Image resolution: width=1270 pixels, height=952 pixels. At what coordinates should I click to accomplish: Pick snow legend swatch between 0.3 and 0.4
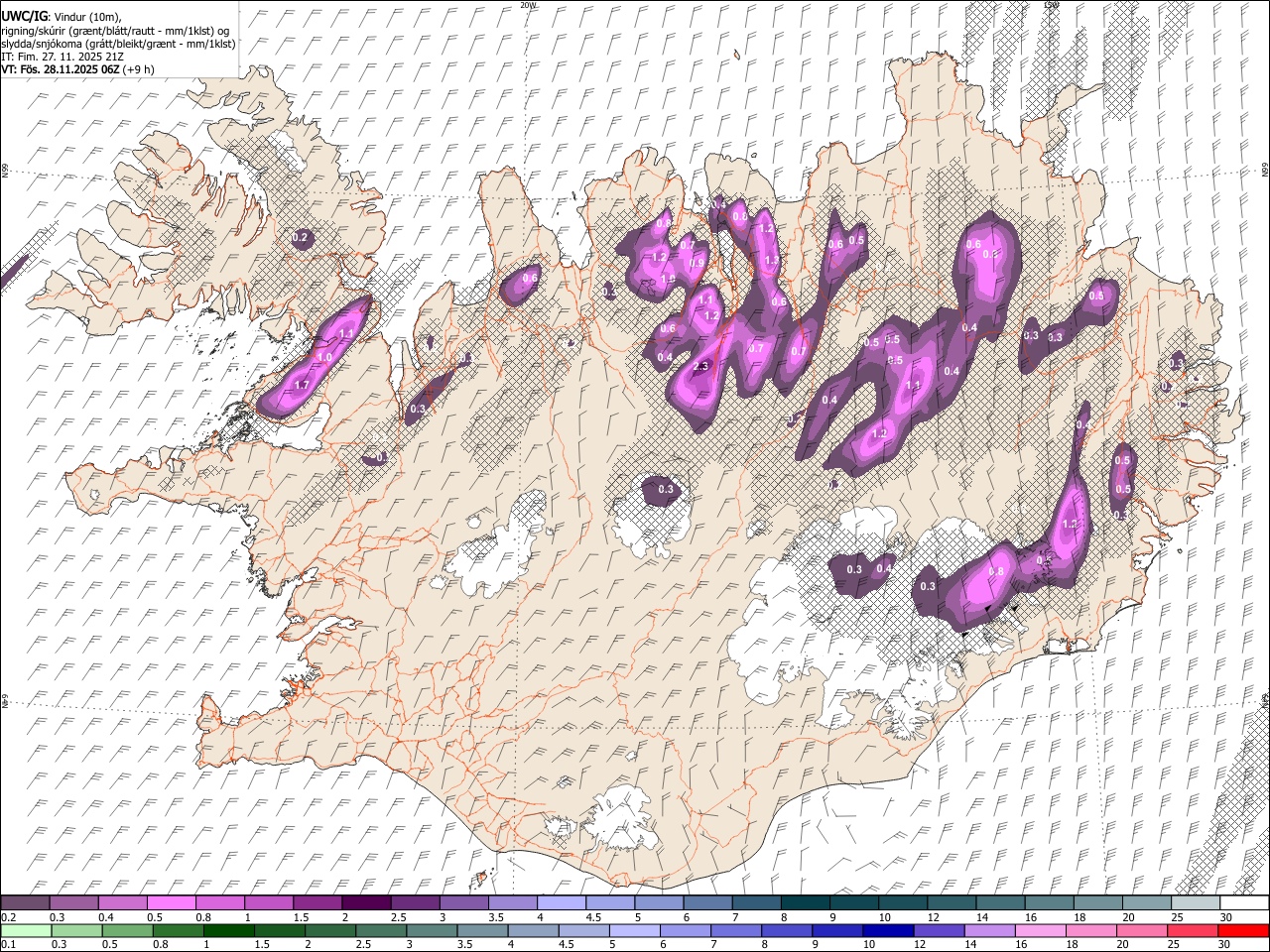73,903
